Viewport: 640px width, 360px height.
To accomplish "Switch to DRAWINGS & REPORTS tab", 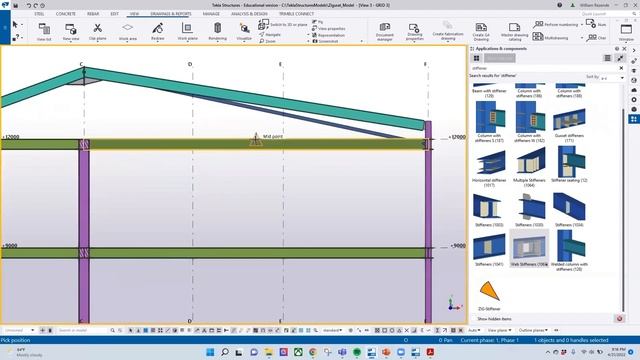I will (171, 14).
